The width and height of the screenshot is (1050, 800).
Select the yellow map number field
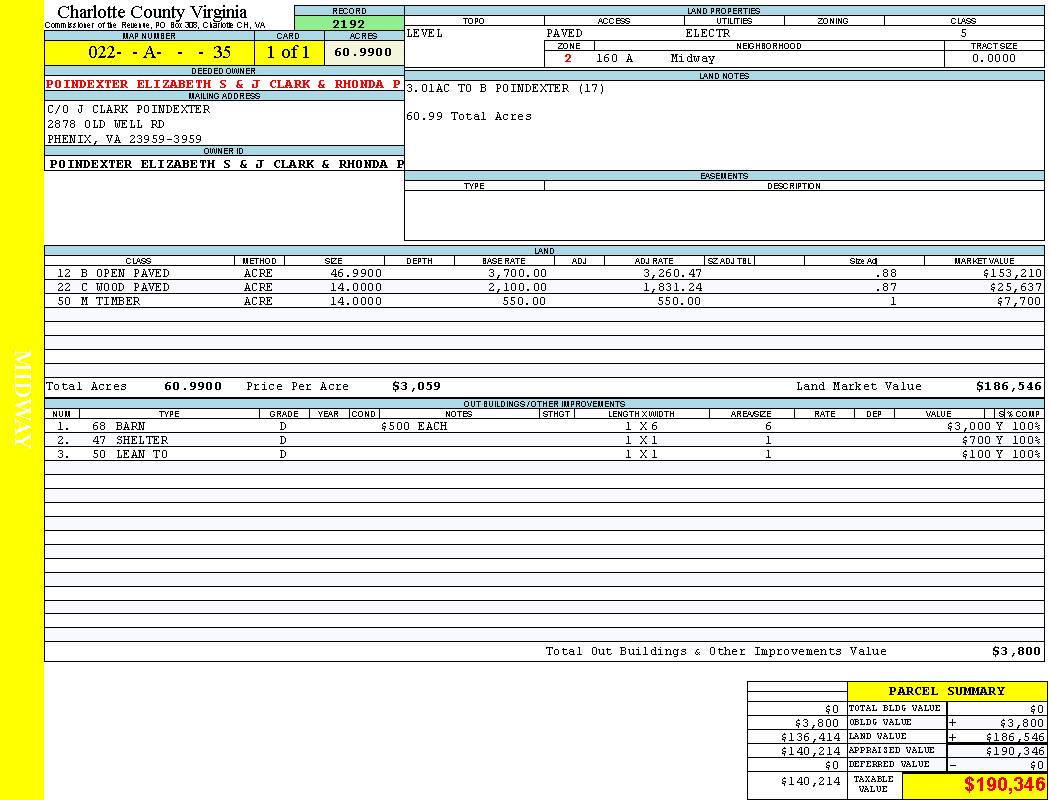point(149,53)
